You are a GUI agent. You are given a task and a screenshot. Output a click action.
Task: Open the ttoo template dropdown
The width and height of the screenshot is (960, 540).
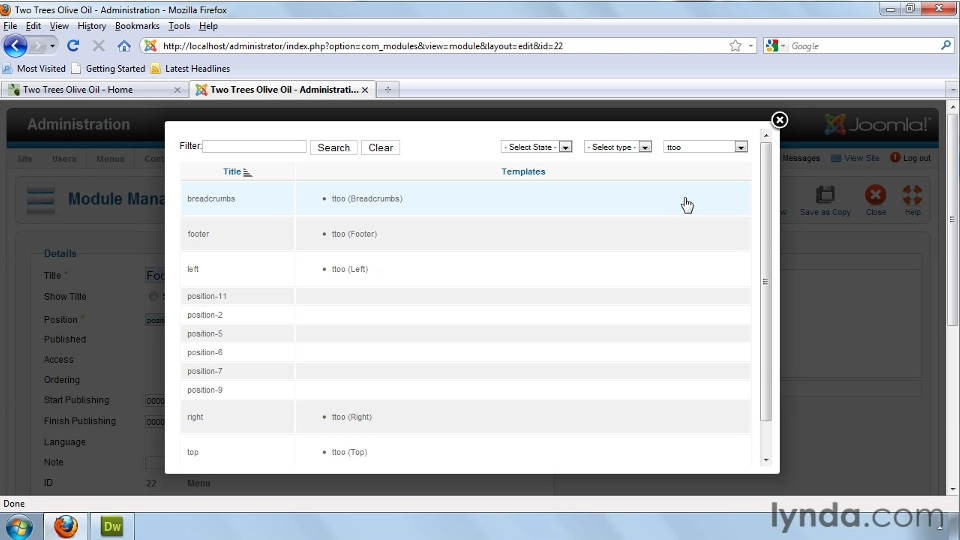[705, 147]
